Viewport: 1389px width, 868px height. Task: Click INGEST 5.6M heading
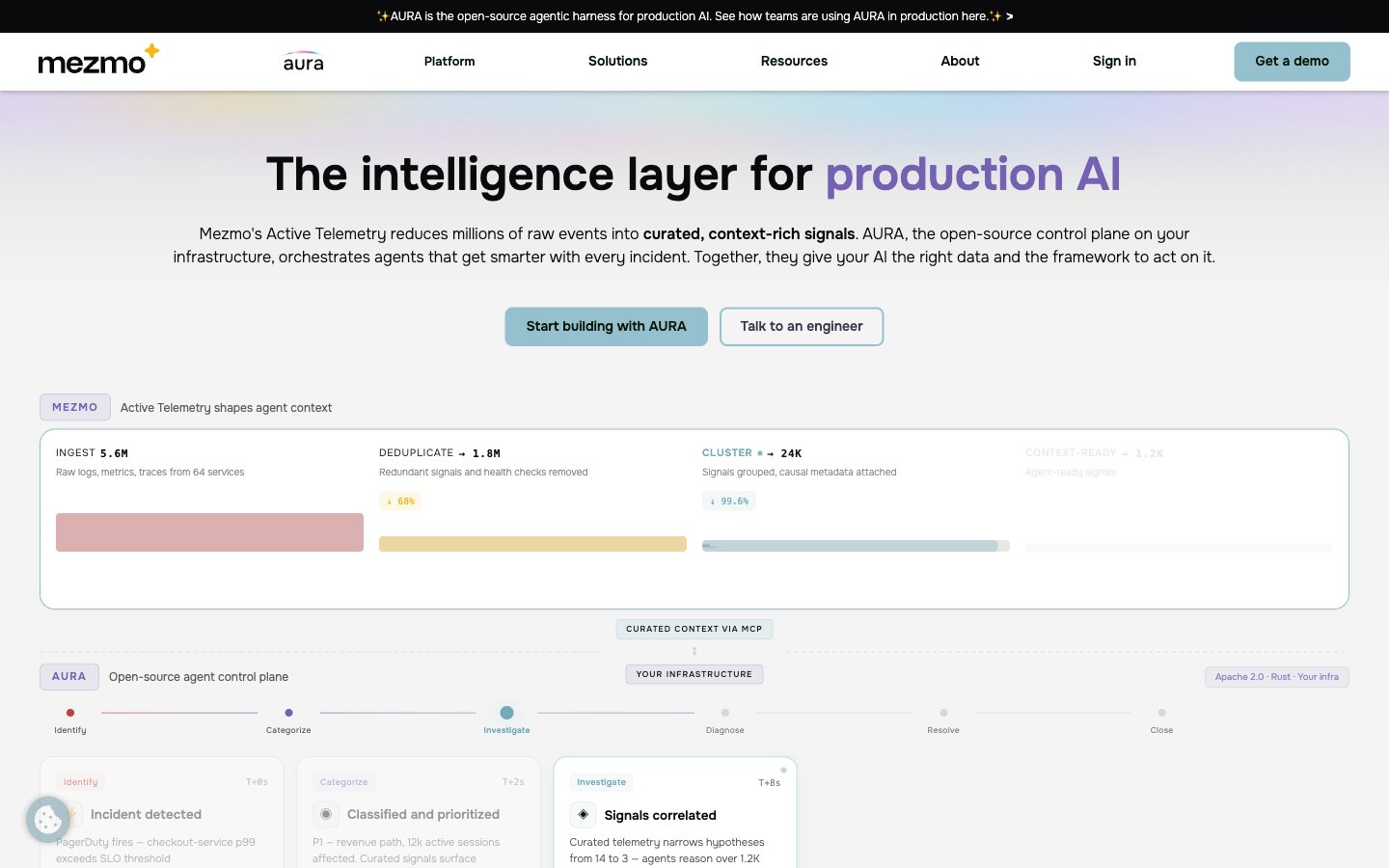(92, 453)
